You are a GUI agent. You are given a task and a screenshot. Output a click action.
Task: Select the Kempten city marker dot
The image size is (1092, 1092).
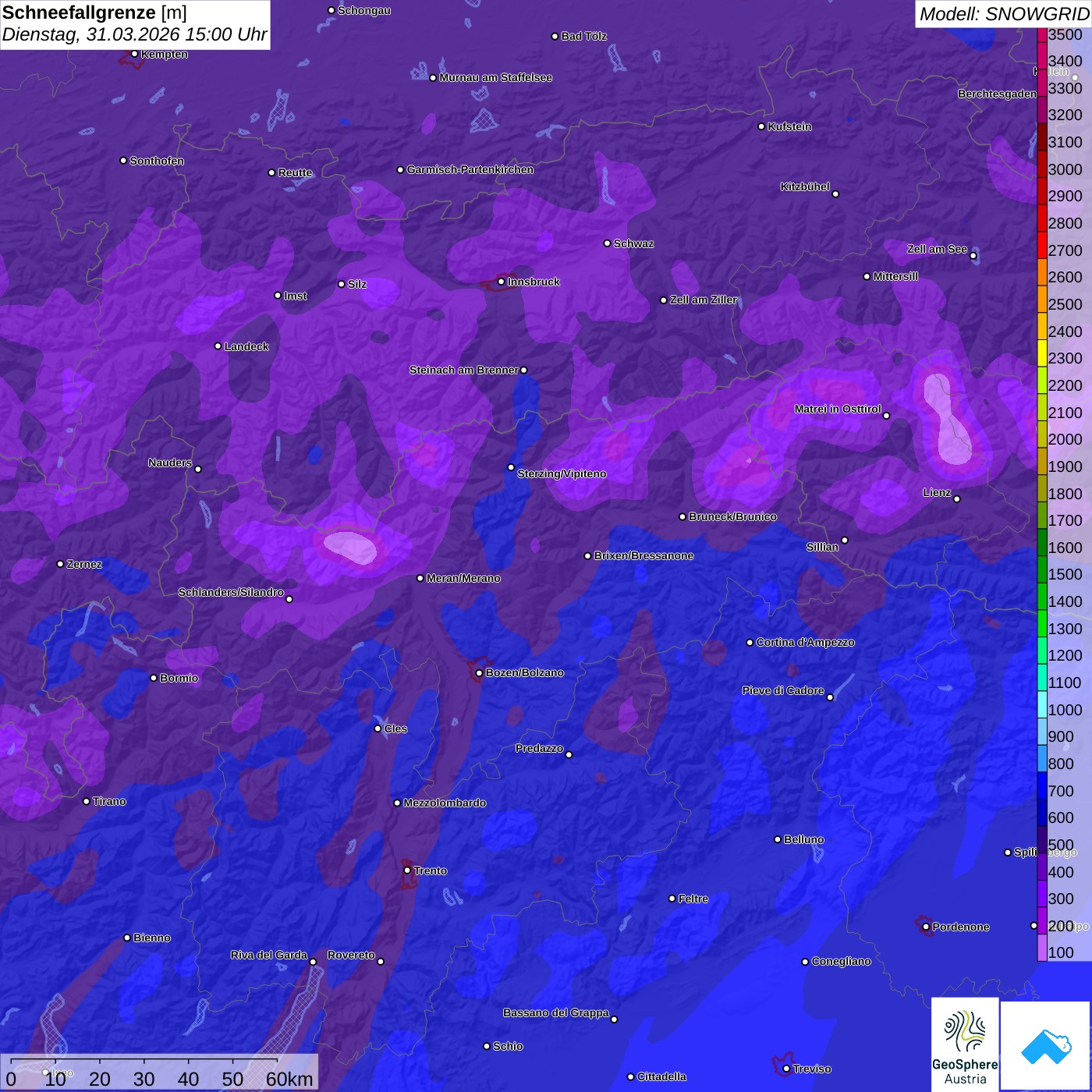pos(134,54)
